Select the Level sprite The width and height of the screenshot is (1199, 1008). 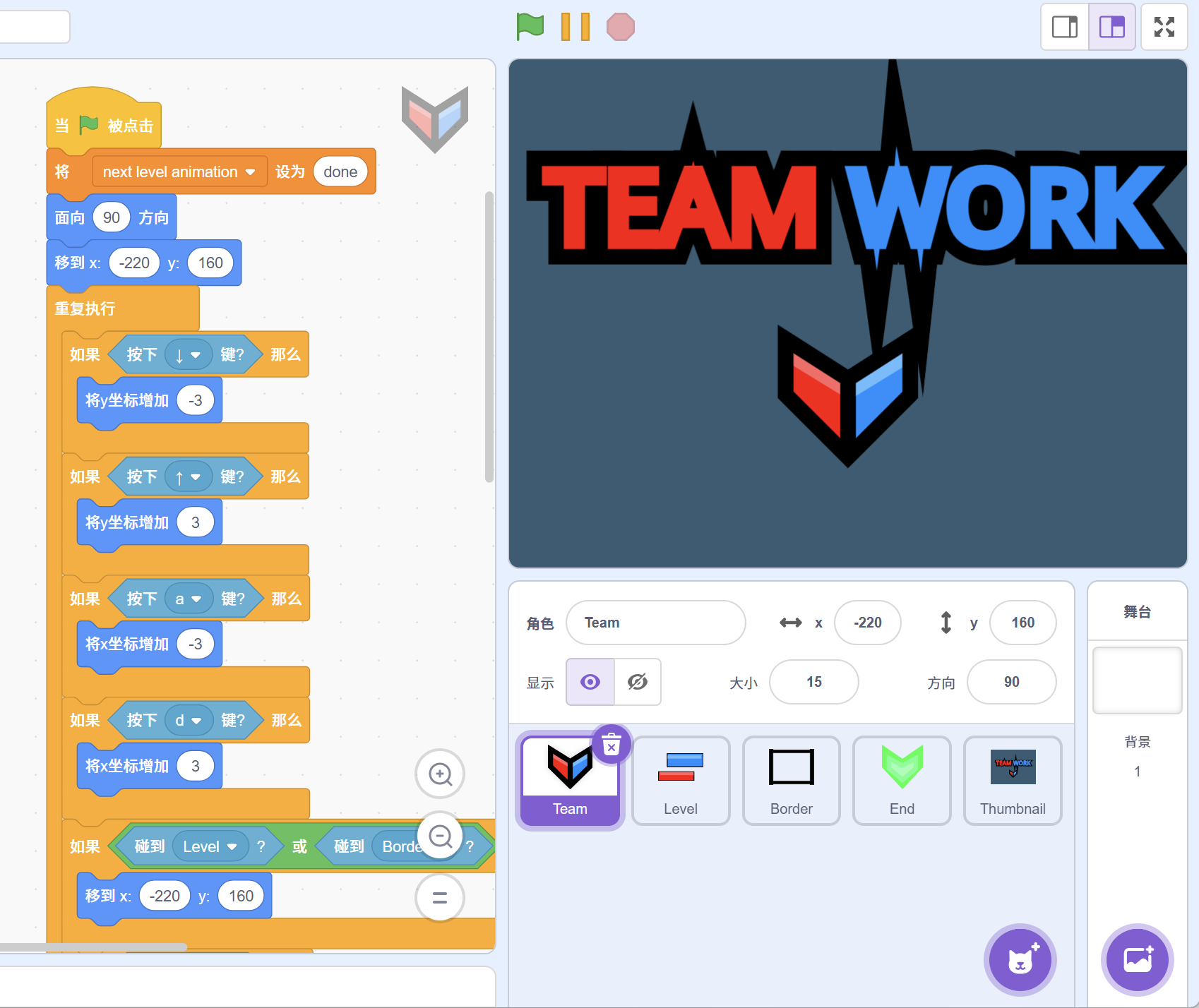coord(680,780)
